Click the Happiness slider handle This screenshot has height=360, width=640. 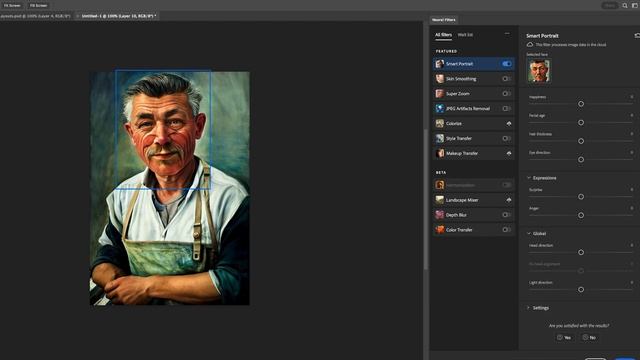[x=581, y=104]
